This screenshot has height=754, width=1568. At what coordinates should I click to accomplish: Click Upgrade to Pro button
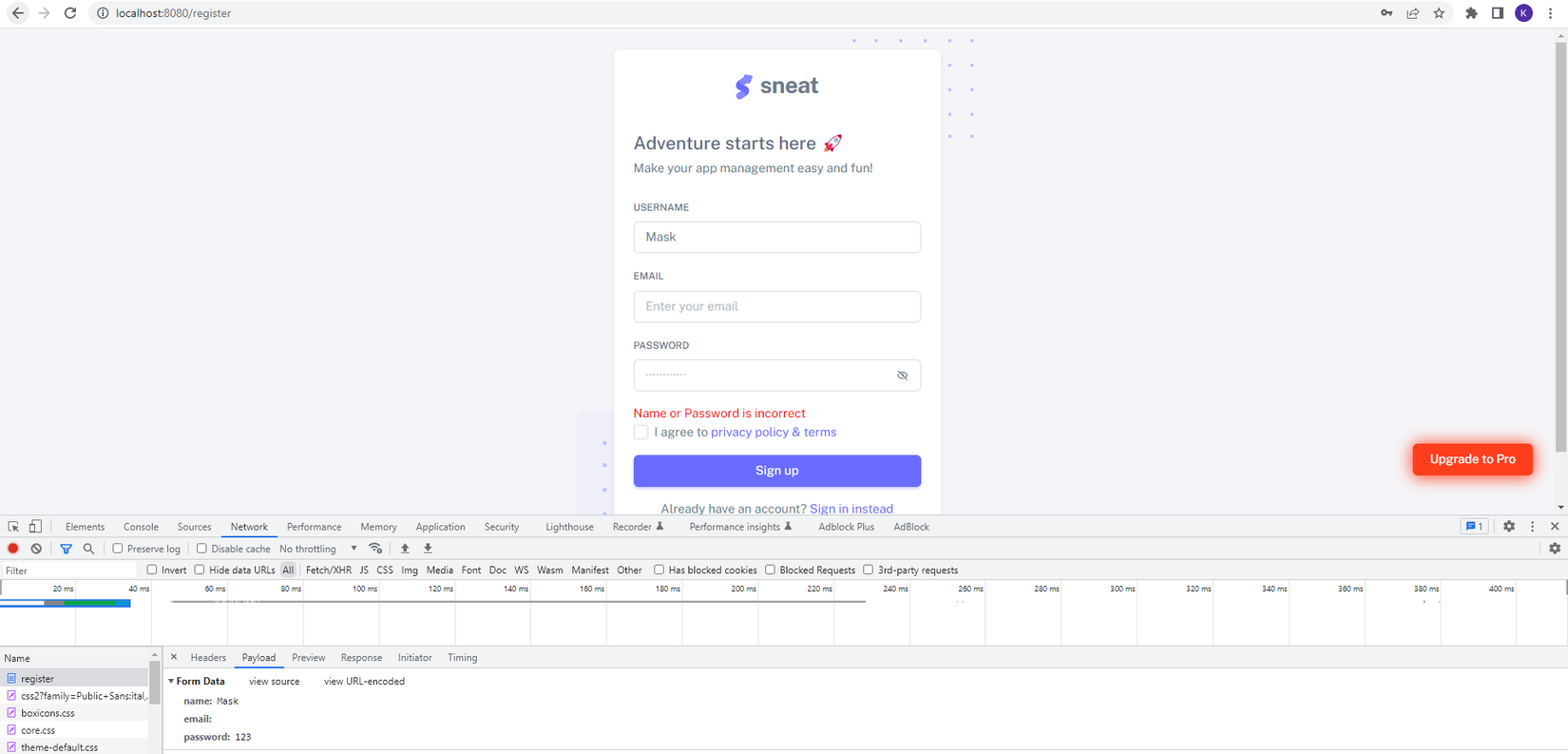1472,459
